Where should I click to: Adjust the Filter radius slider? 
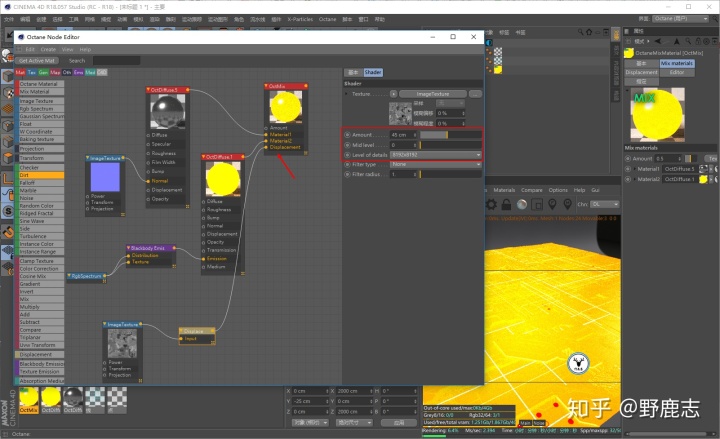pyautogui.click(x=450, y=174)
